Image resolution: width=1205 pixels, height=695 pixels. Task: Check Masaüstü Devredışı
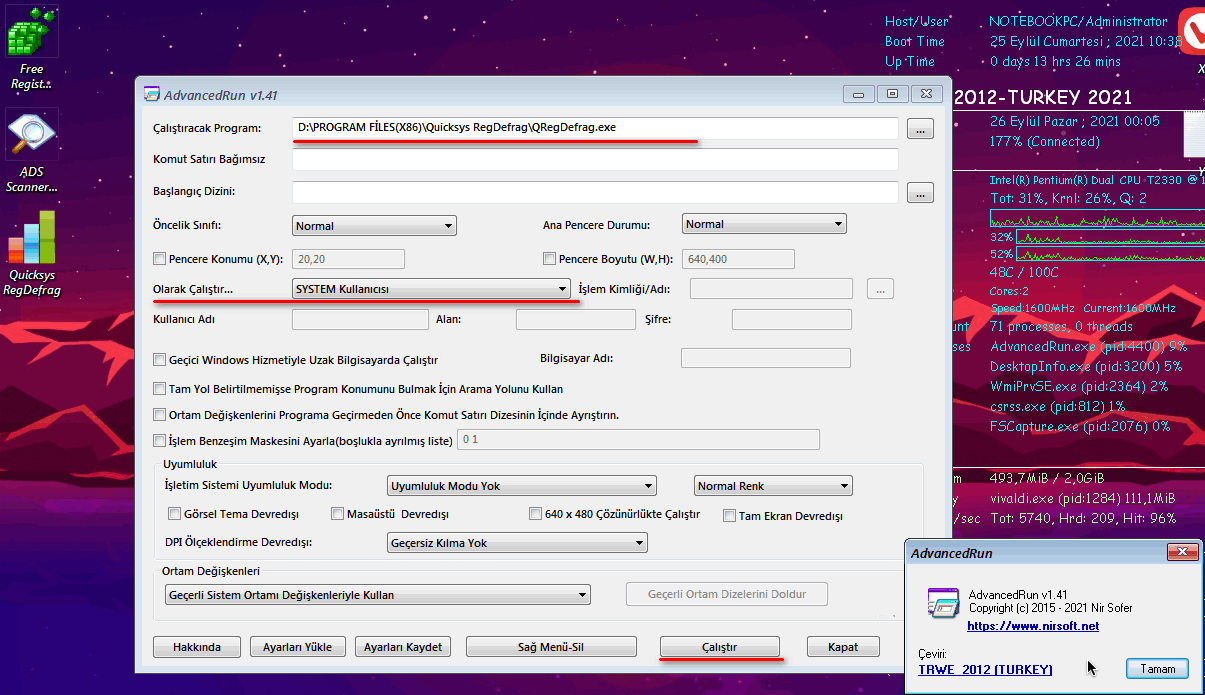337,515
